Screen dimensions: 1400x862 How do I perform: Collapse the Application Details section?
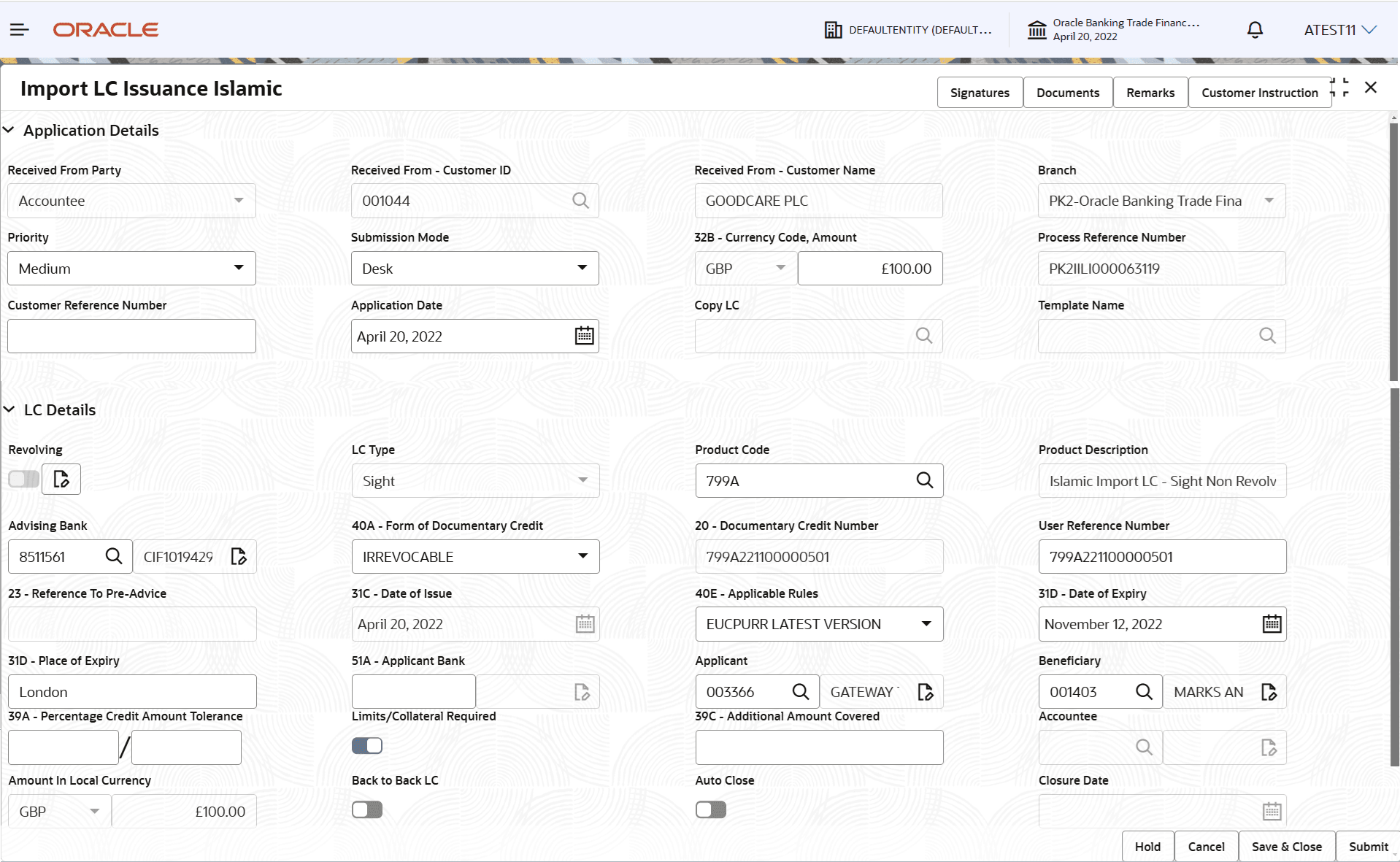[9, 130]
